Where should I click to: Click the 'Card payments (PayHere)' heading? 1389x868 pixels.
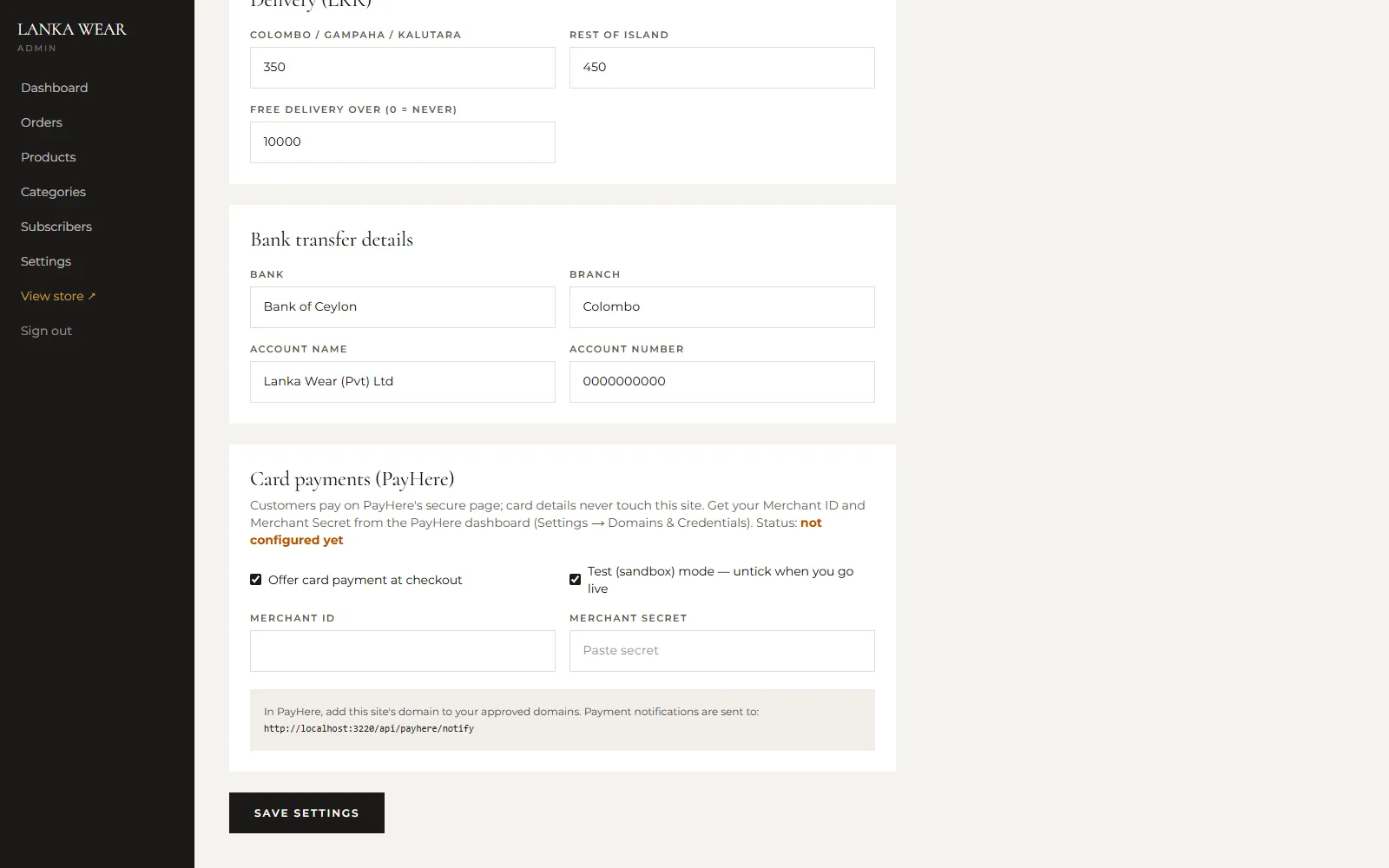(352, 479)
